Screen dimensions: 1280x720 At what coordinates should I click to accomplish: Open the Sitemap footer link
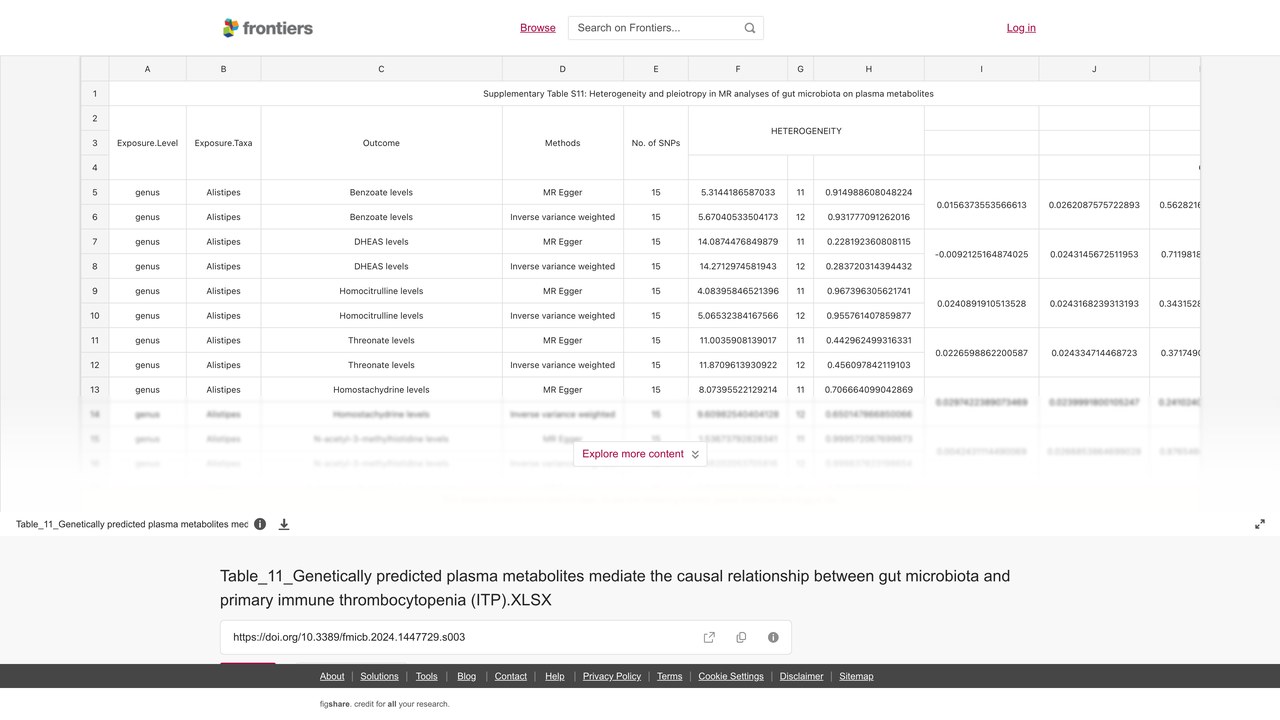pos(856,676)
